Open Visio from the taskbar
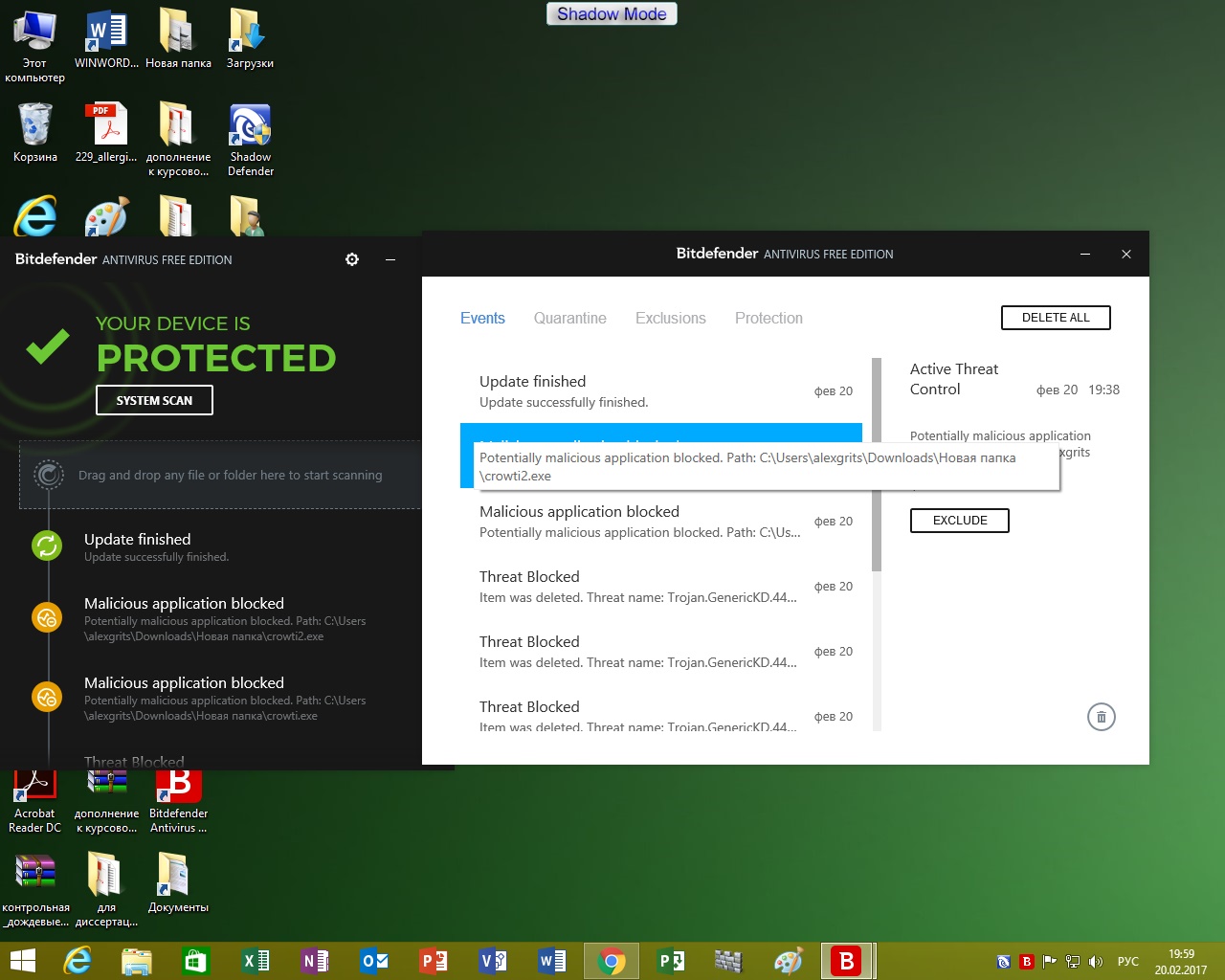1225x980 pixels. 493,961
